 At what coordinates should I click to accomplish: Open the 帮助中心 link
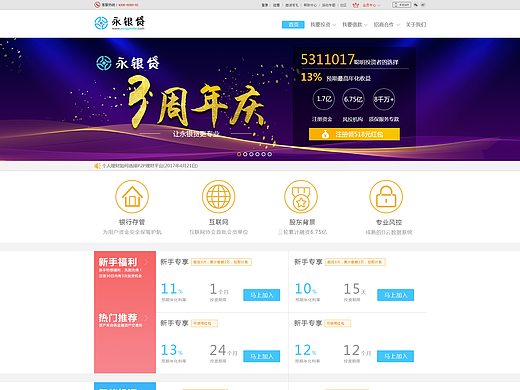click(x=310, y=5)
